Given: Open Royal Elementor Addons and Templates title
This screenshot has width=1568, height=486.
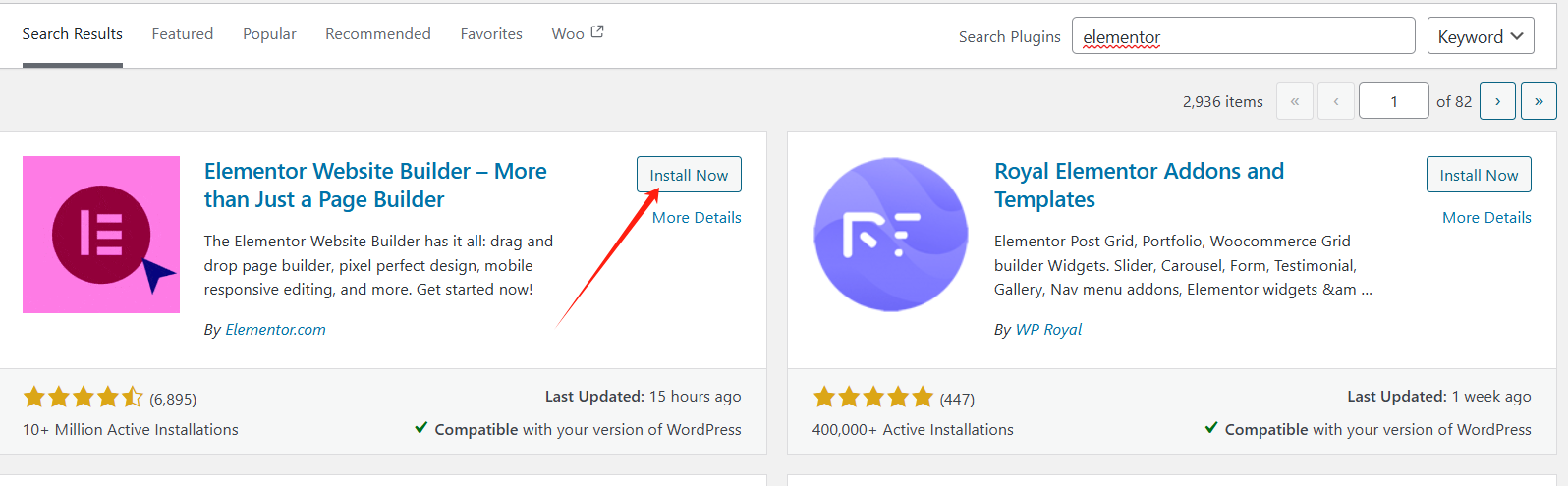Looking at the screenshot, I should [1139, 186].
